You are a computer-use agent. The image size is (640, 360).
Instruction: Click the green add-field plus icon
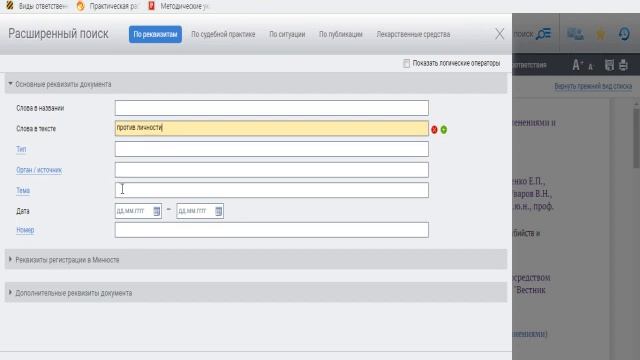click(444, 130)
